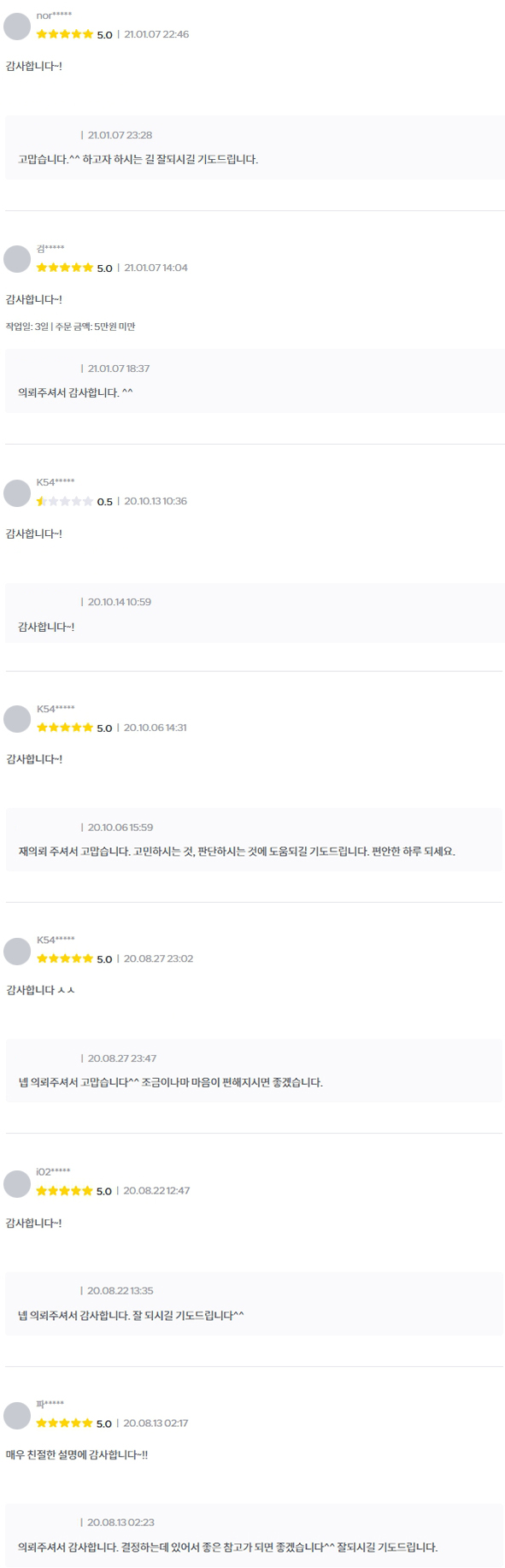Click avatar of K54***** review dated 20.10.06
Viewport: 505px width, 1568px height.
[17, 719]
